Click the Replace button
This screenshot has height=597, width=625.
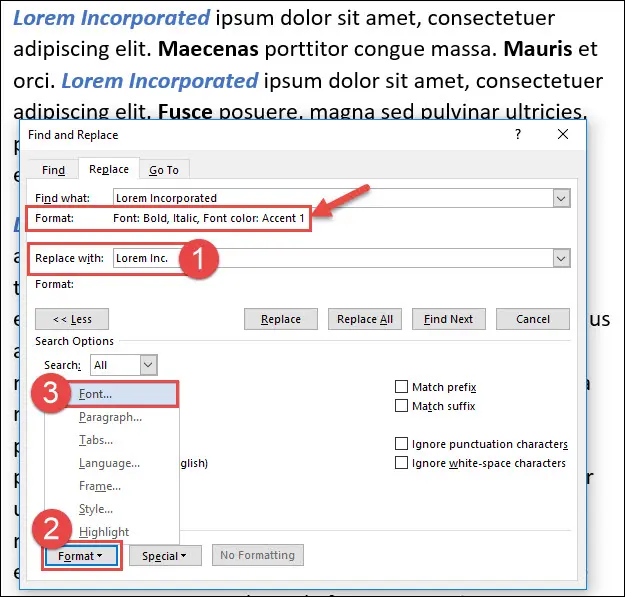tap(281, 319)
